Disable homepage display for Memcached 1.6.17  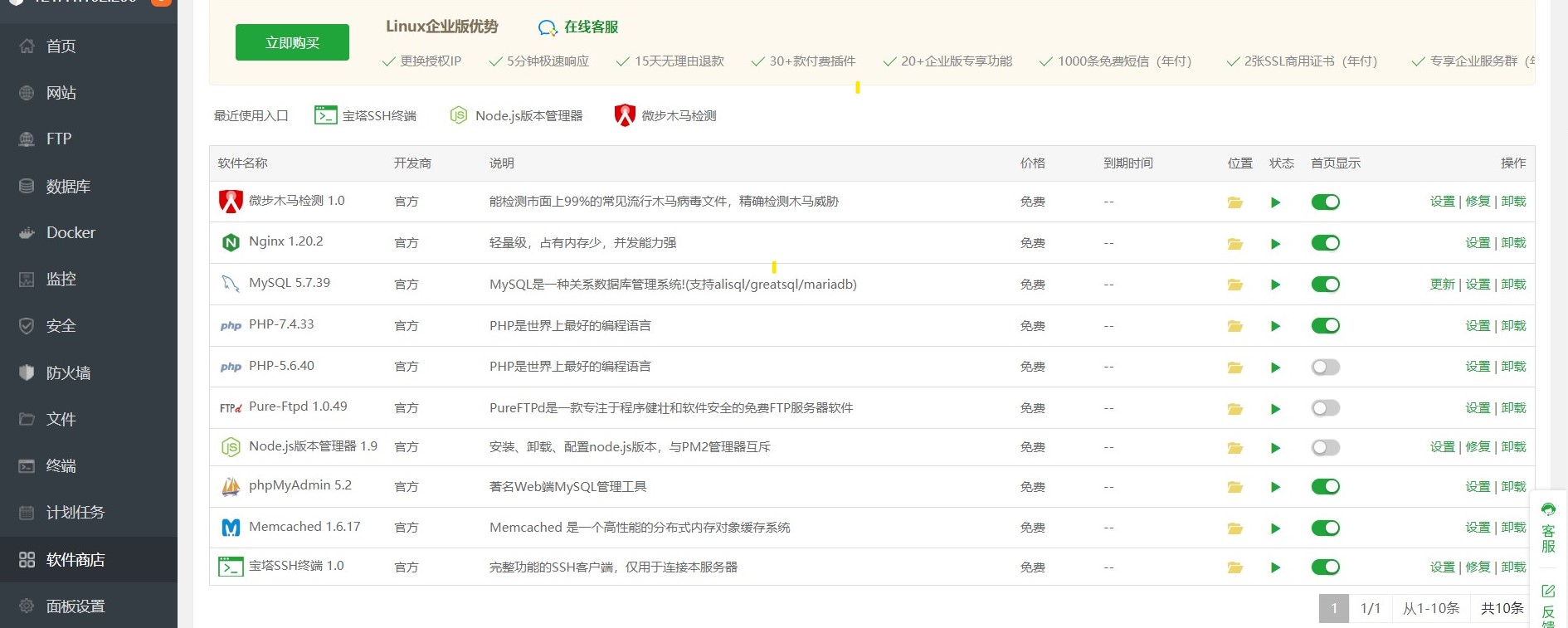click(1326, 528)
